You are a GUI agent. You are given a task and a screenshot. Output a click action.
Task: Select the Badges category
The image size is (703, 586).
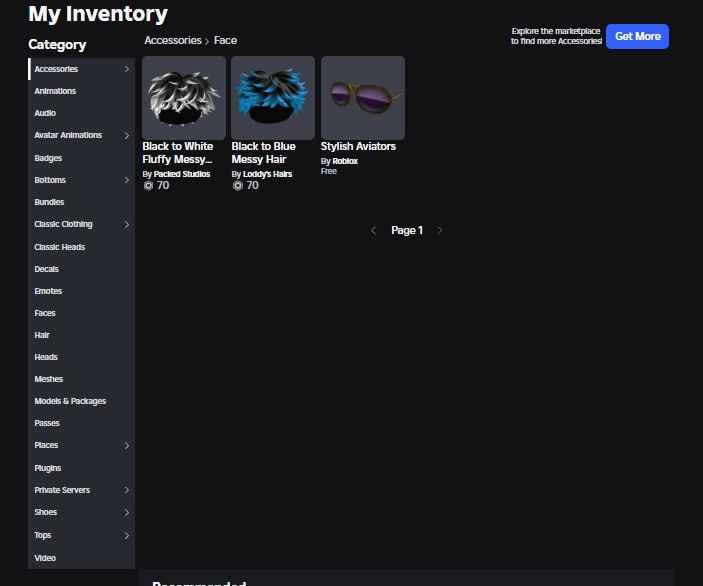[48, 158]
